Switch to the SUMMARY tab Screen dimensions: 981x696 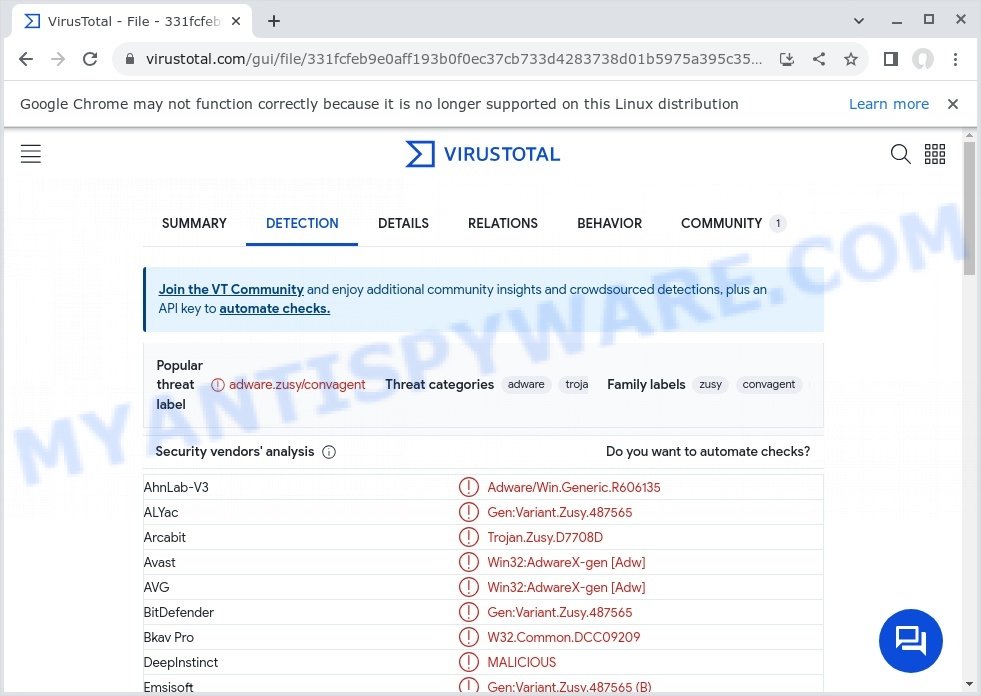click(194, 223)
